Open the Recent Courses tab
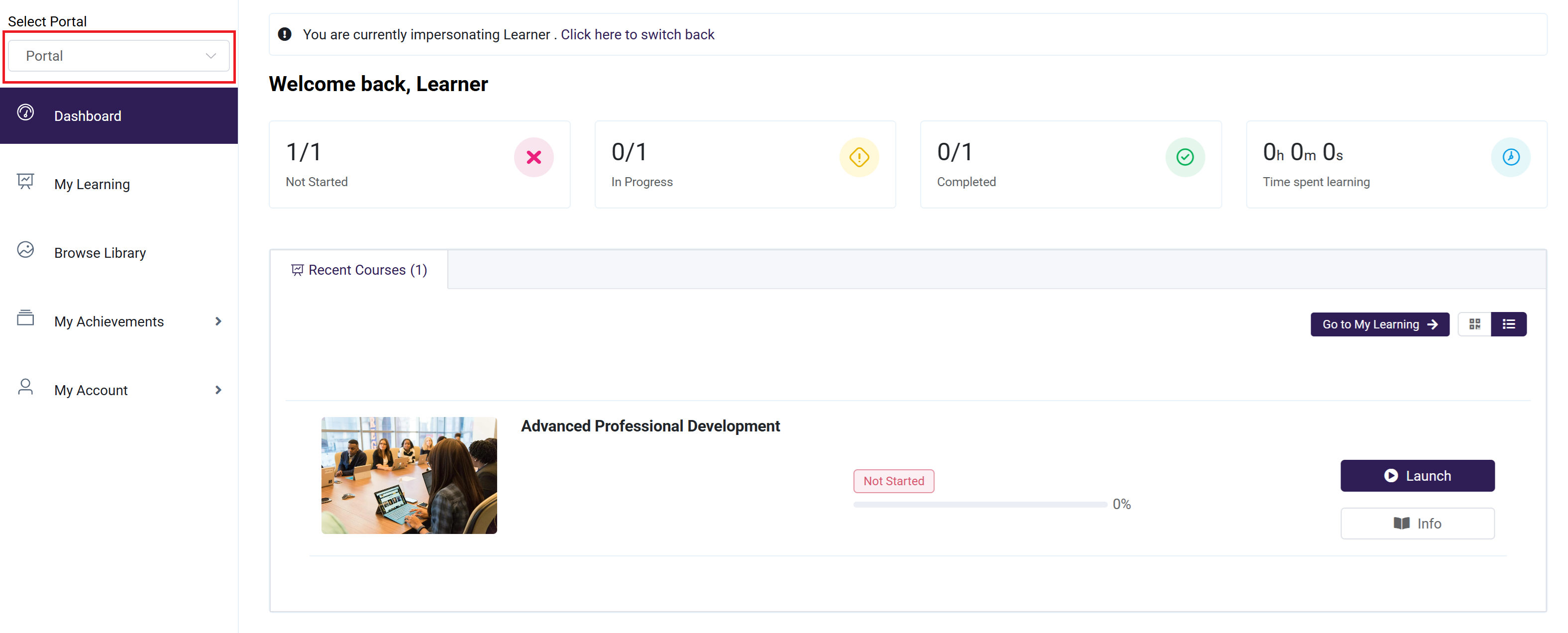The width and height of the screenshot is (1568, 633). 359,270
